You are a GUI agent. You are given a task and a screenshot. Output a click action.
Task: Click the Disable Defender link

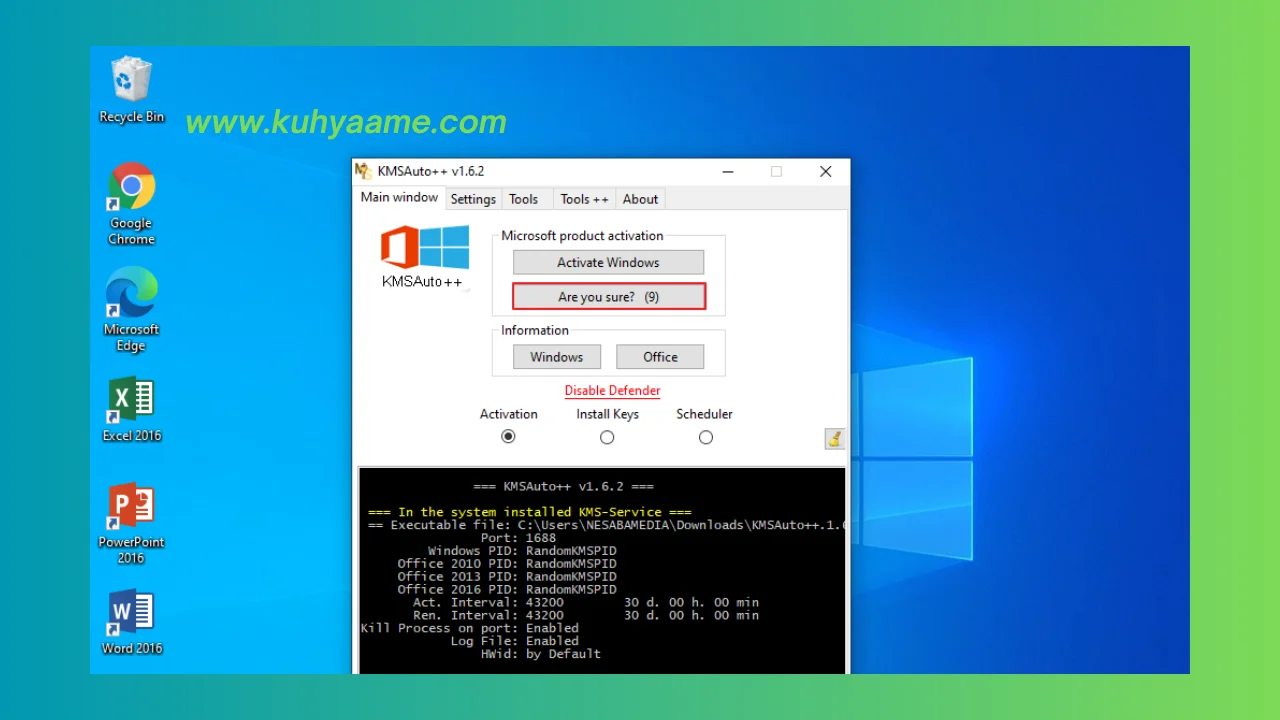612,391
